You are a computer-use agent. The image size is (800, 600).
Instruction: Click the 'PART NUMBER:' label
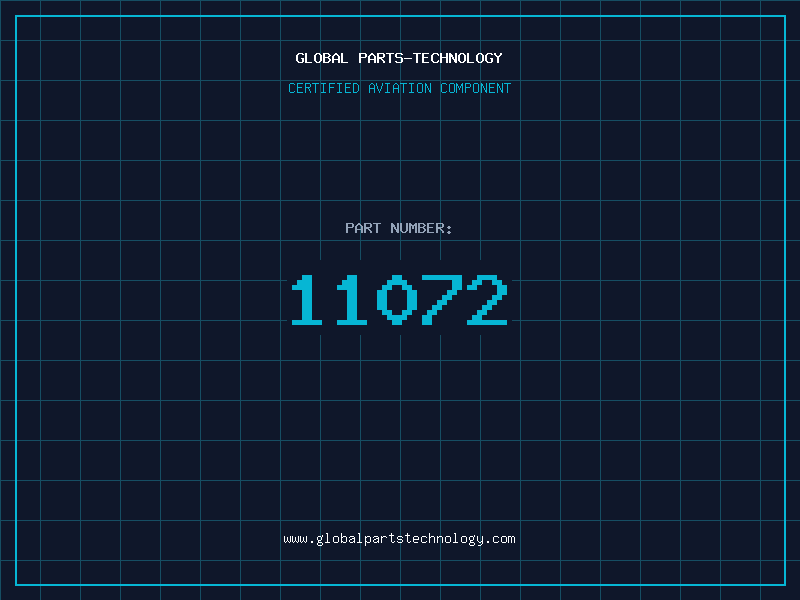point(398,228)
